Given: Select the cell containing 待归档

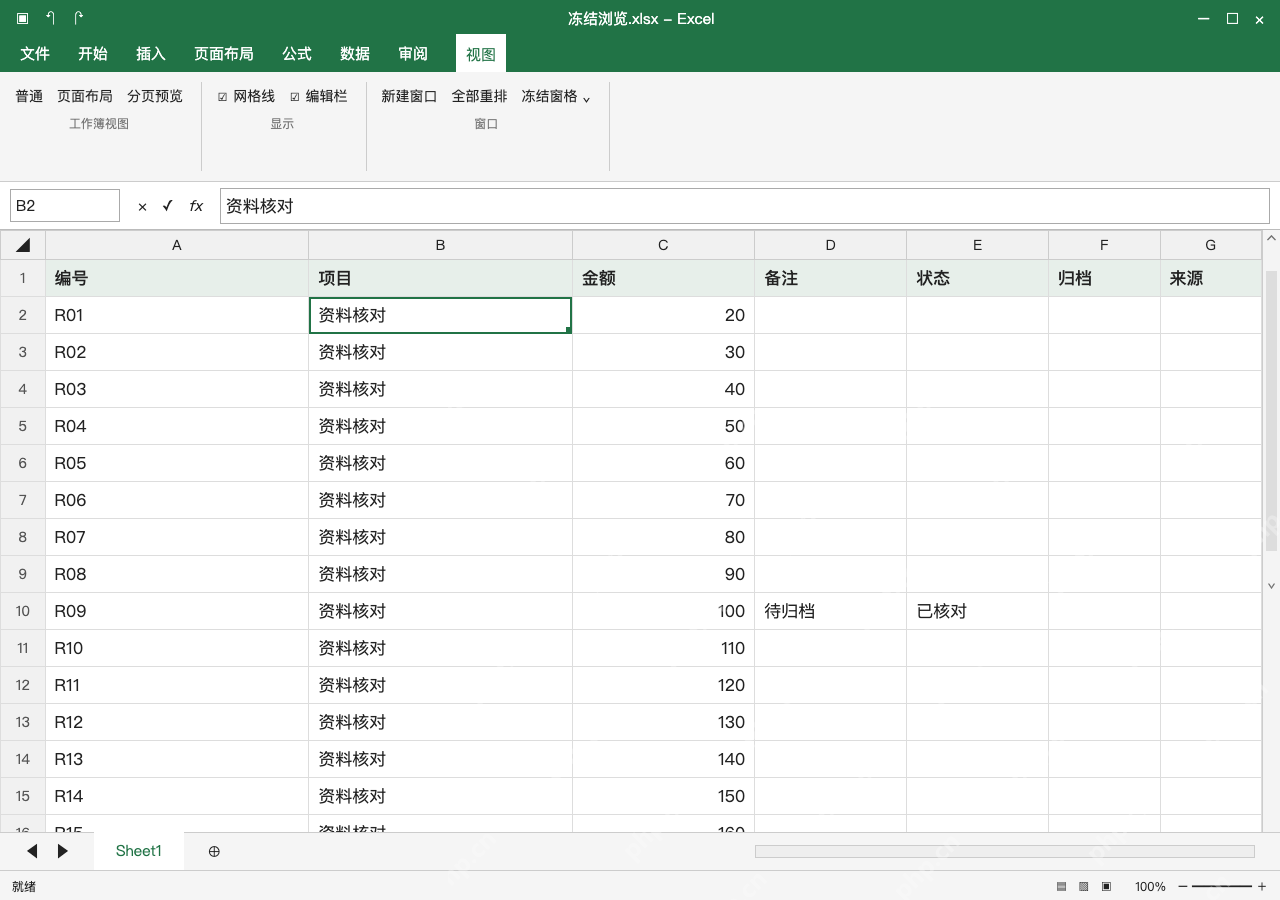Looking at the screenshot, I should pos(830,611).
